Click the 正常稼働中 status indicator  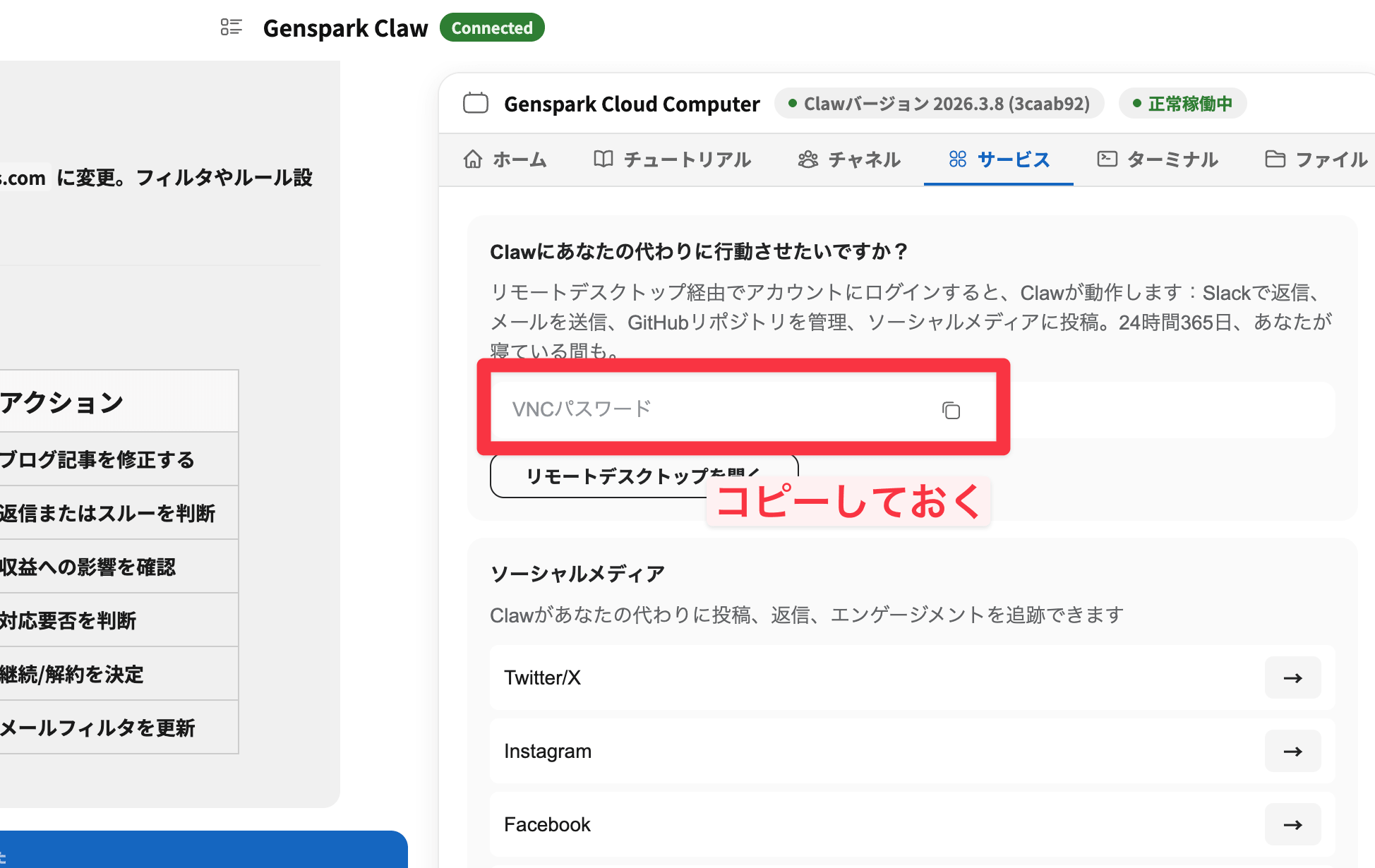coord(1182,104)
